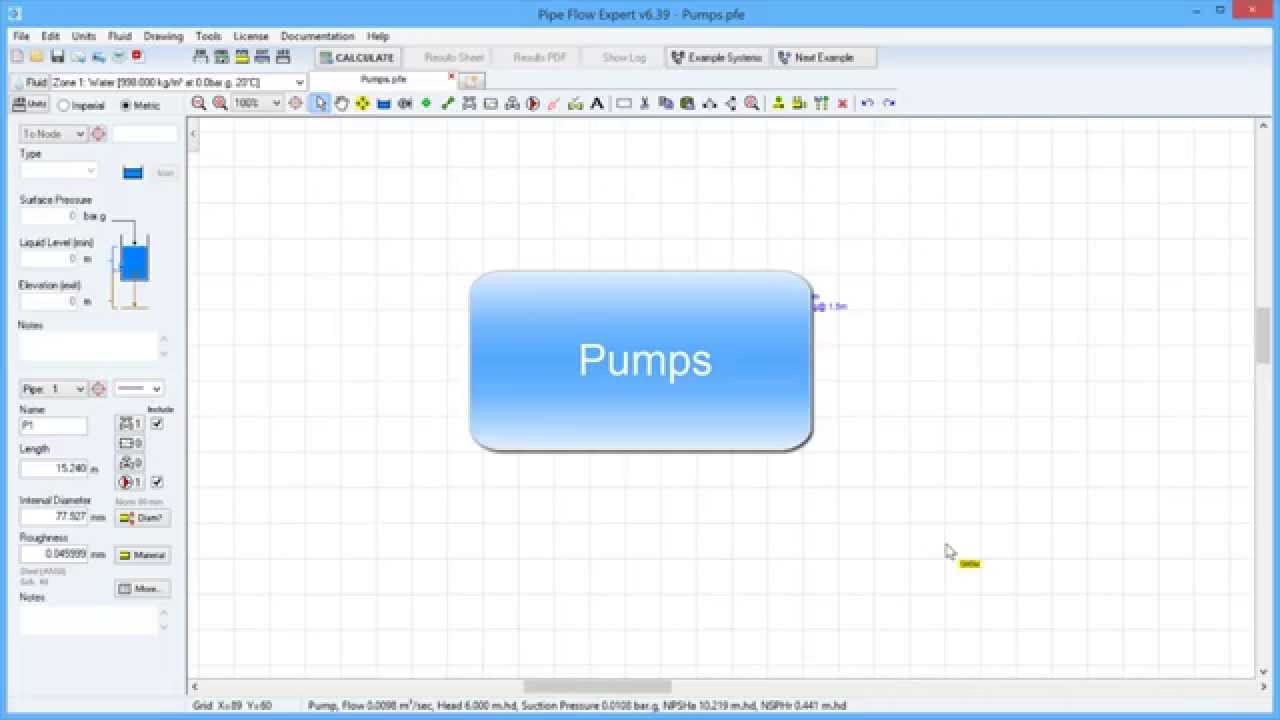Switch to the Pumps.pfe tab
Screen dimensions: 1280x720
pyautogui.click(x=383, y=79)
